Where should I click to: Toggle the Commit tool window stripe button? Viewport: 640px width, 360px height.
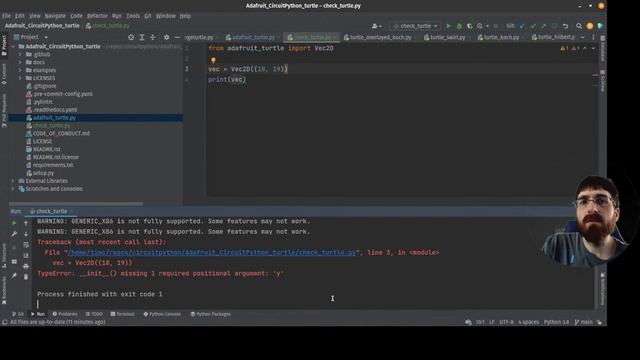tap(4, 74)
